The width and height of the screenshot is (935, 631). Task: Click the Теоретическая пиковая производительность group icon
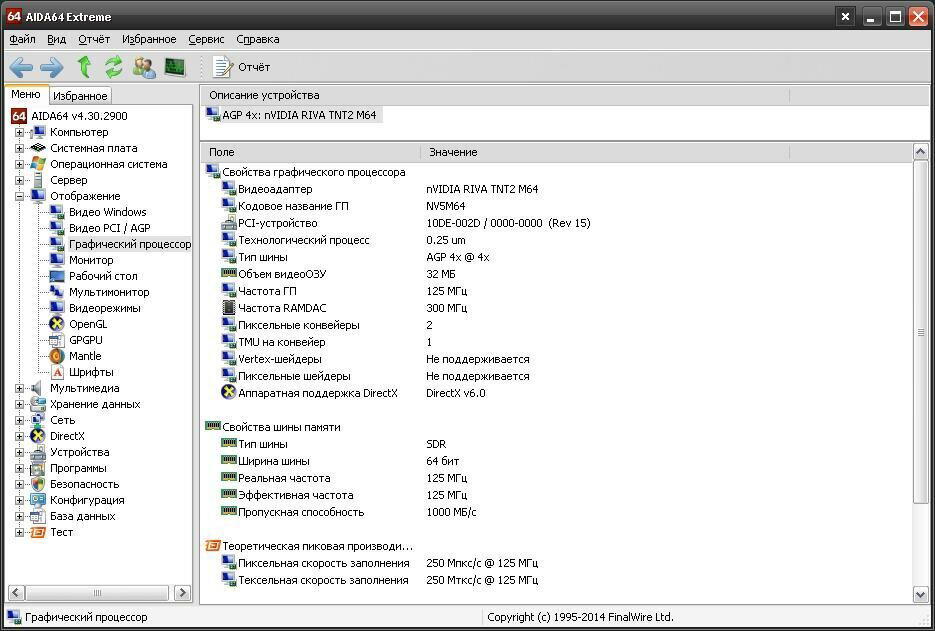(213, 546)
